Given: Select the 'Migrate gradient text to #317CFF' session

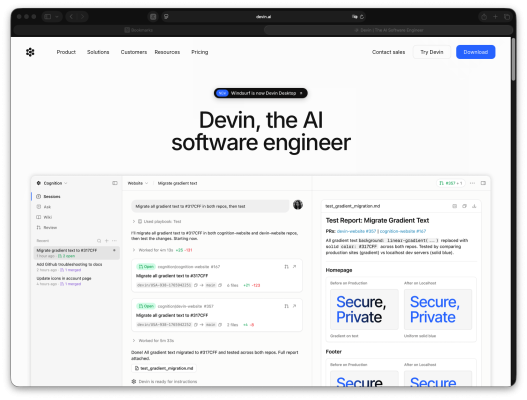Looking at the screenshot, I should pyautogui.click(x=77, y=253).
